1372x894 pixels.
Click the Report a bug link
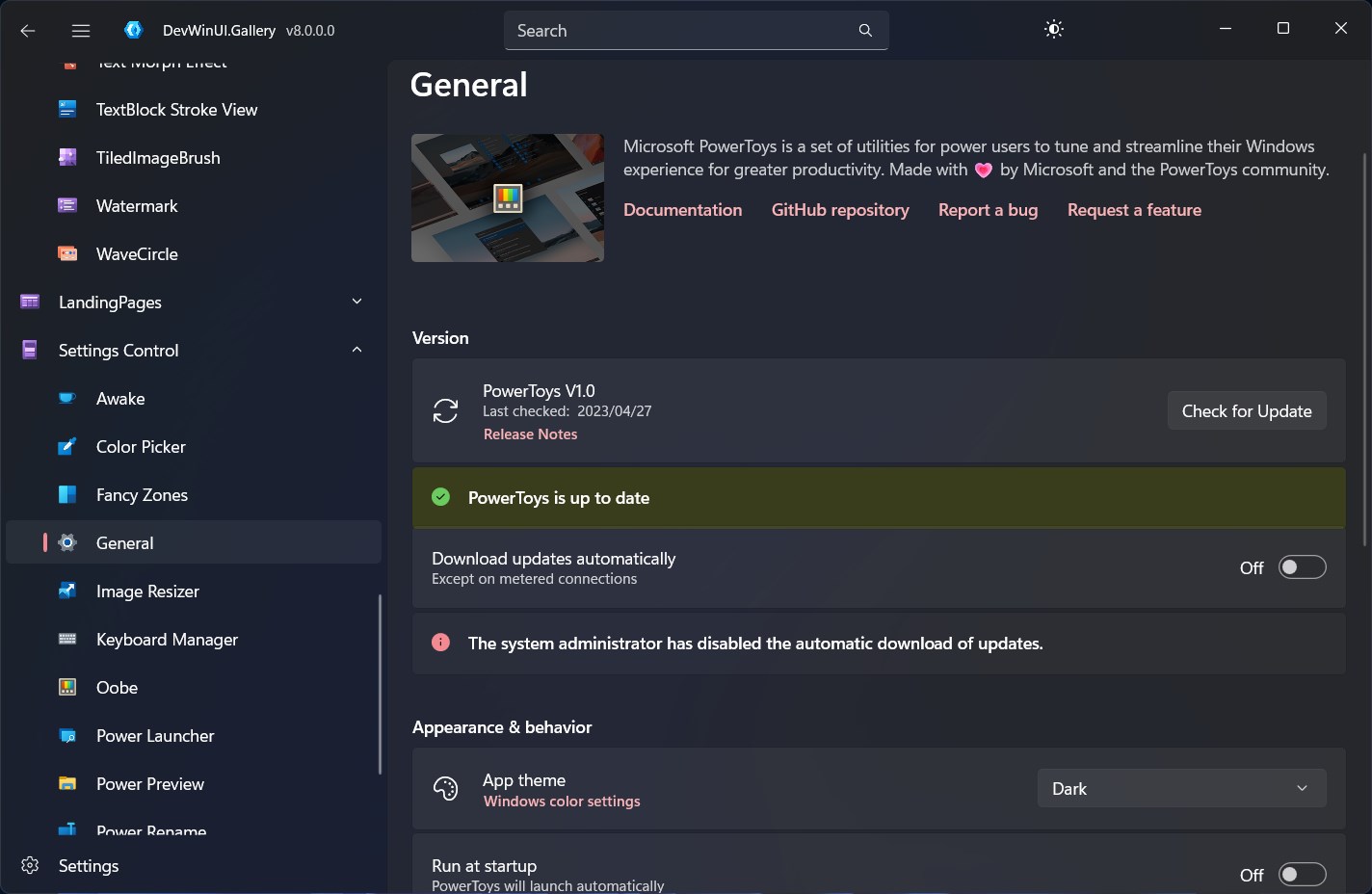989,210
